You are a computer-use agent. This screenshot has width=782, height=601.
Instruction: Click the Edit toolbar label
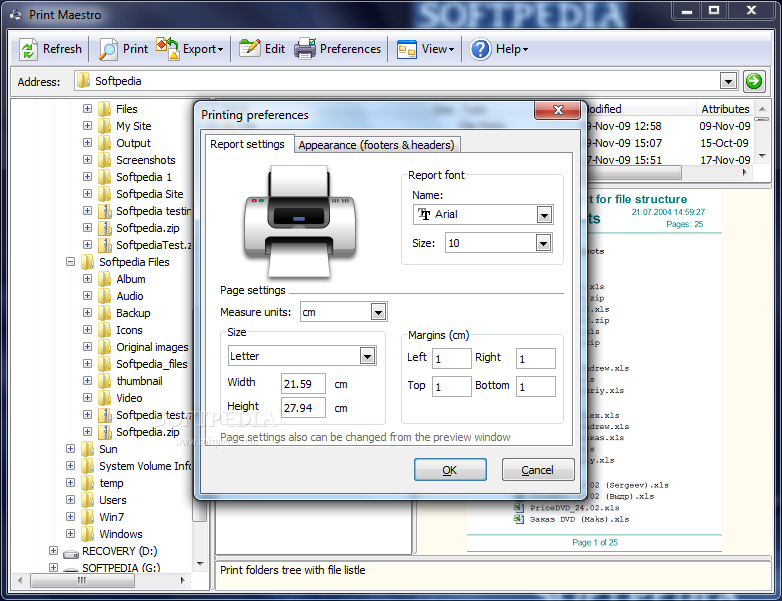pyautogui.click(x=275, y=49)
